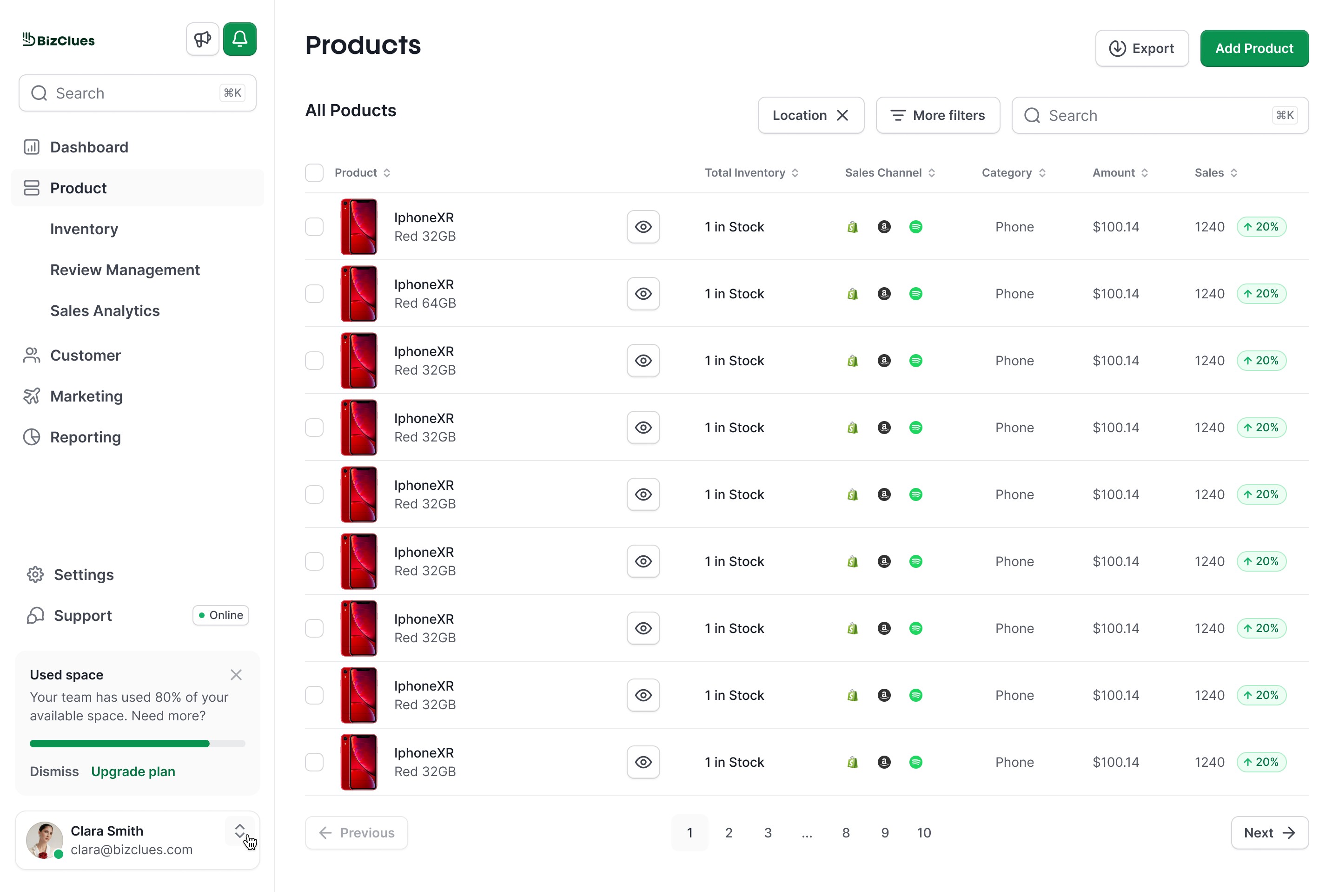This screenshot has width=1339, height=896.
Task: View IphoneXR Red 64GB with eye button
Action: (644, 294)
